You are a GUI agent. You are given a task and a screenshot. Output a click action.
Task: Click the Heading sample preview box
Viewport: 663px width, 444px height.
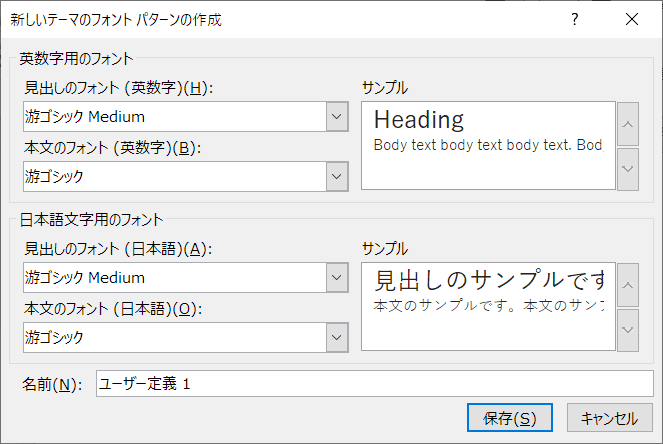point(487,145)
